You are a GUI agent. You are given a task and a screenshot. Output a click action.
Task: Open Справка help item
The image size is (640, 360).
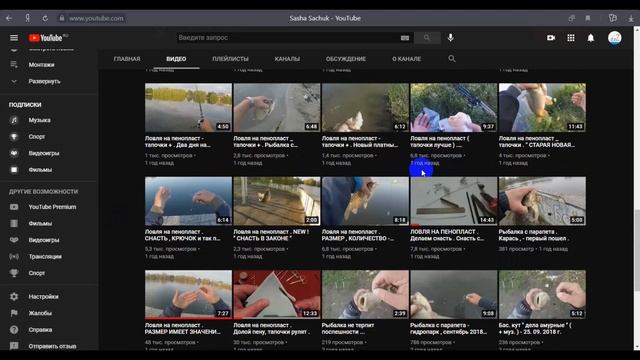coord(40,330)
